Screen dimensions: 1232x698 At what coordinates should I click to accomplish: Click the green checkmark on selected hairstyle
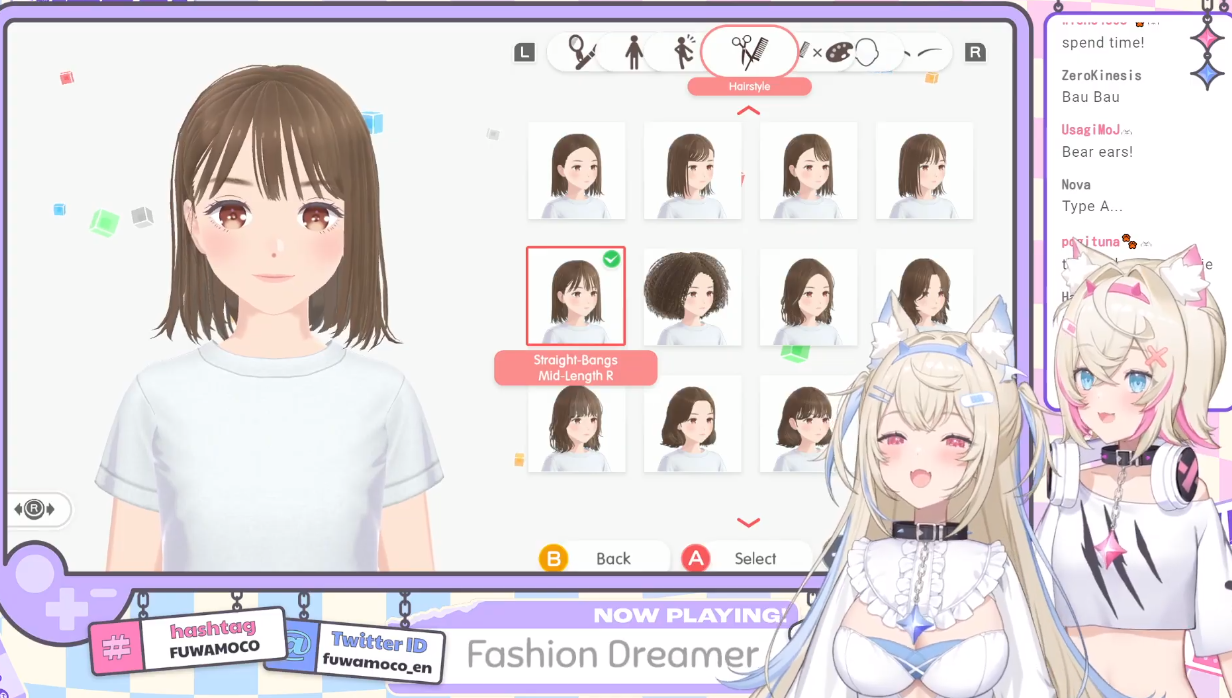[611, 259]
